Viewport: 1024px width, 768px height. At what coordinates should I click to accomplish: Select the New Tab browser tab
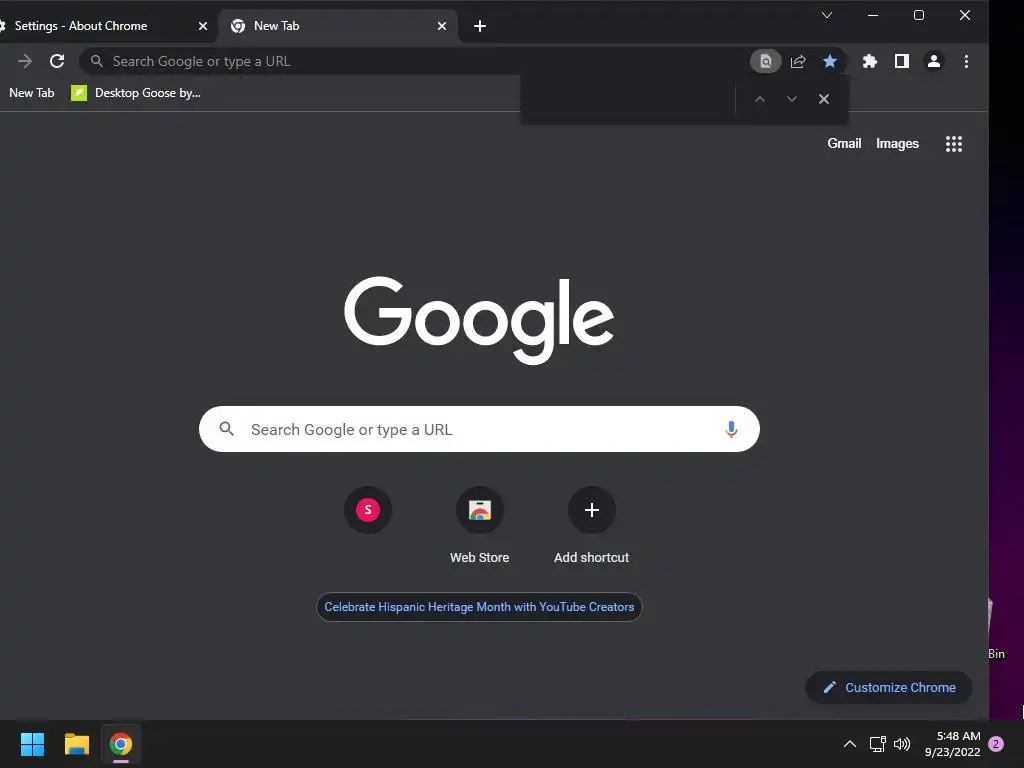[338, 26]
